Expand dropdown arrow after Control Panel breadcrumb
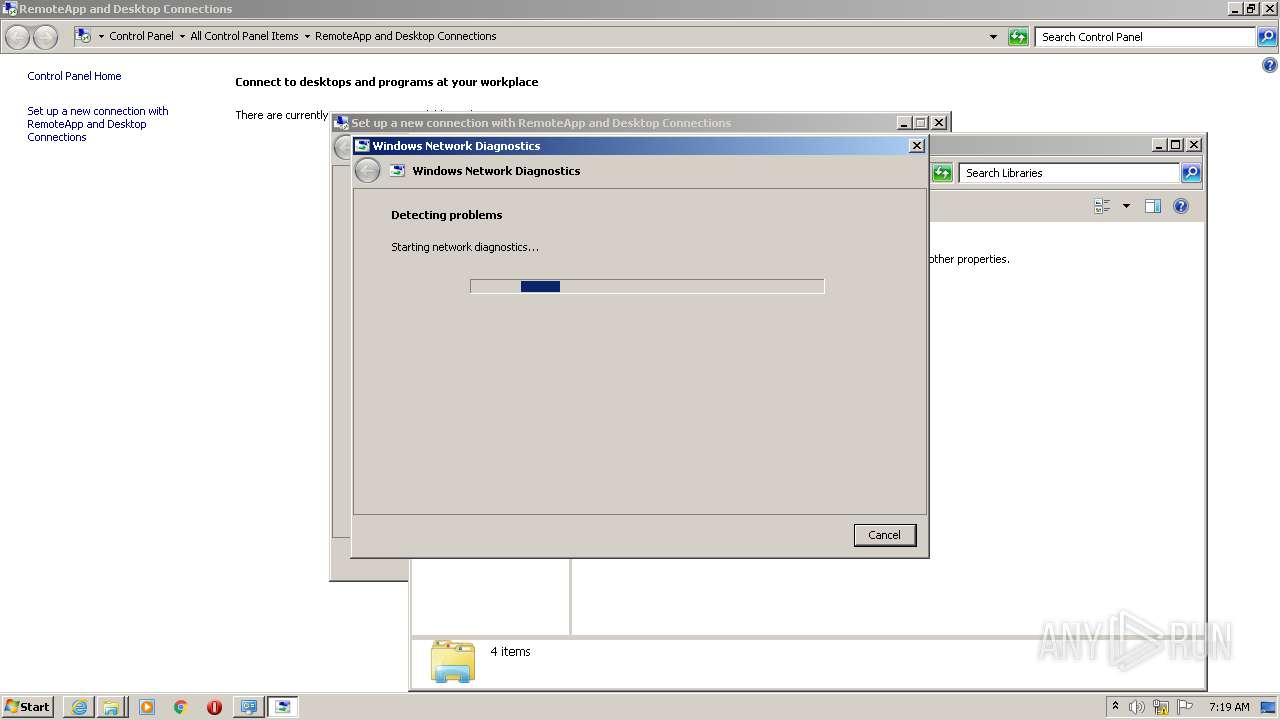This screenshot has width=1280, height=720. point(182,37)
